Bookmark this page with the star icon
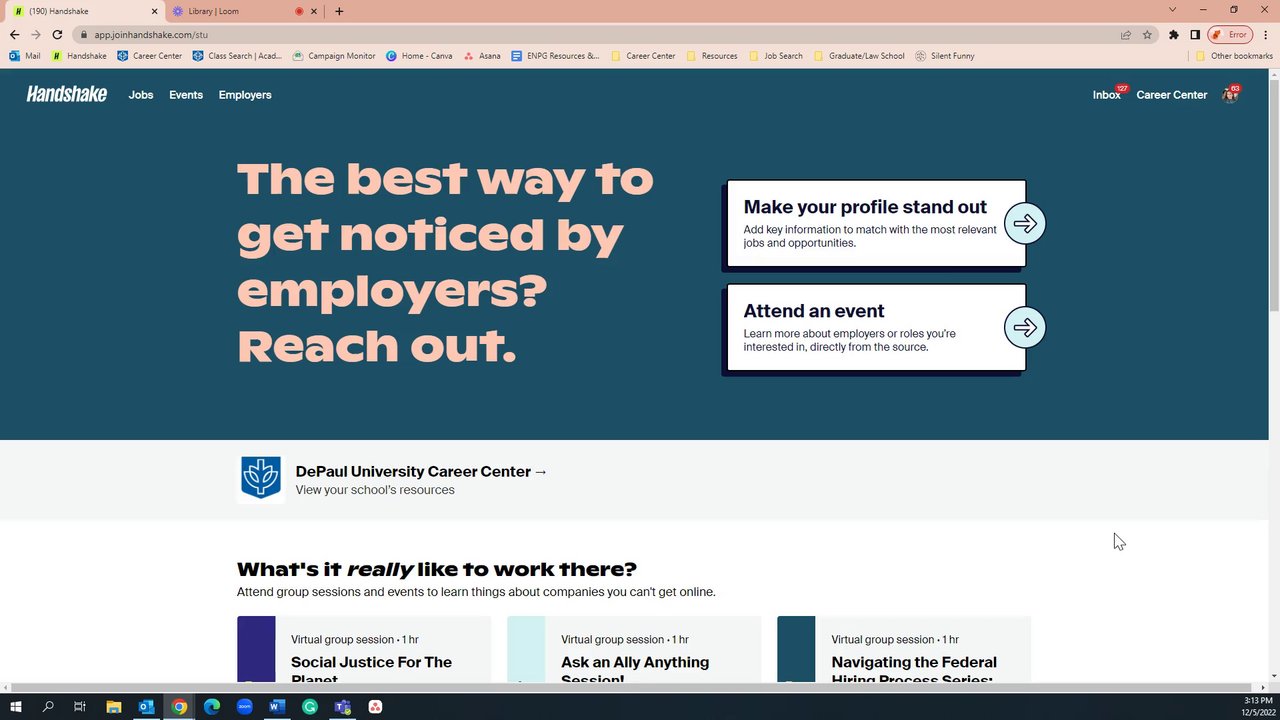 (1147, 34)
